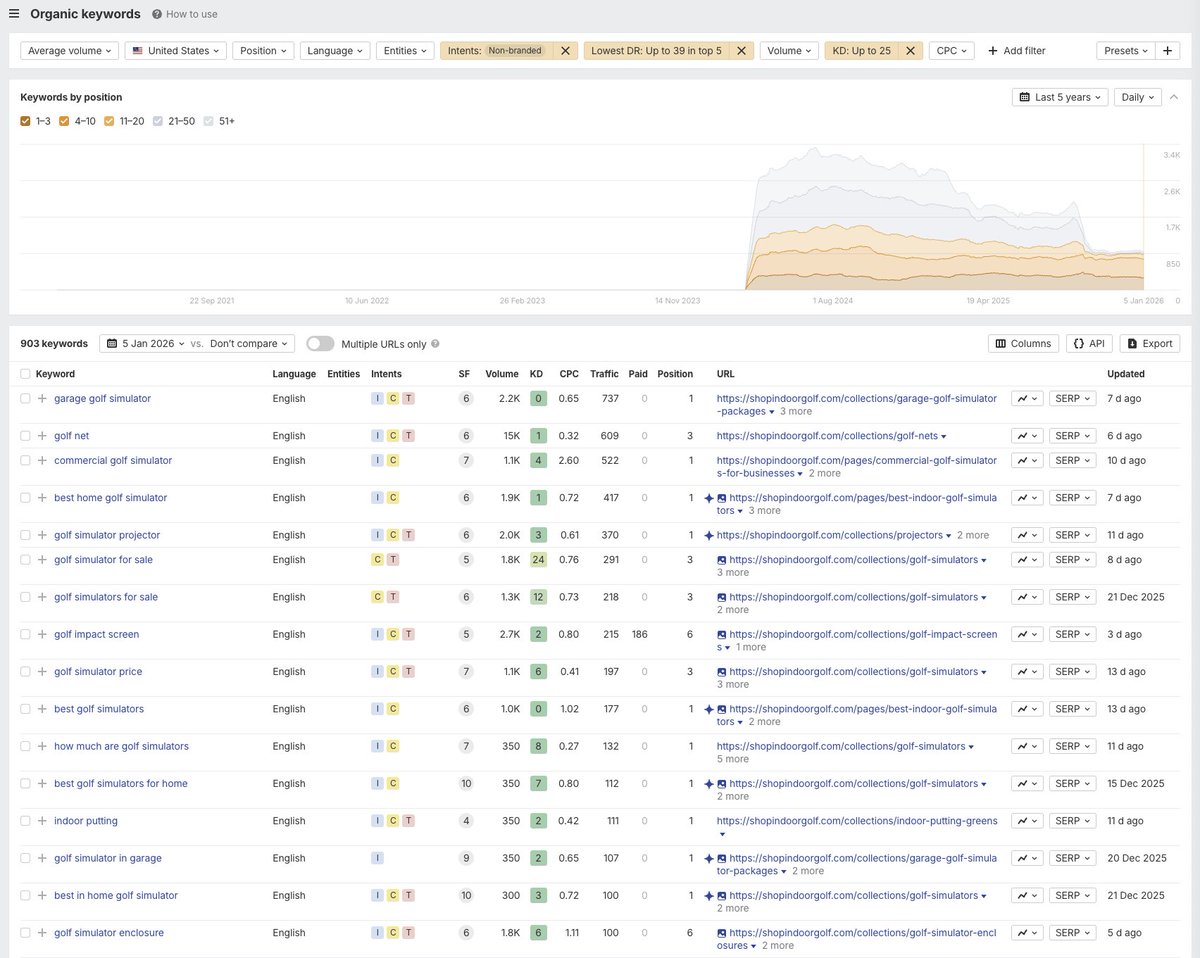Click the image pack icon for golf simulator for sale
This screenshot has width=1200, height=958.
tap(722, 560)
